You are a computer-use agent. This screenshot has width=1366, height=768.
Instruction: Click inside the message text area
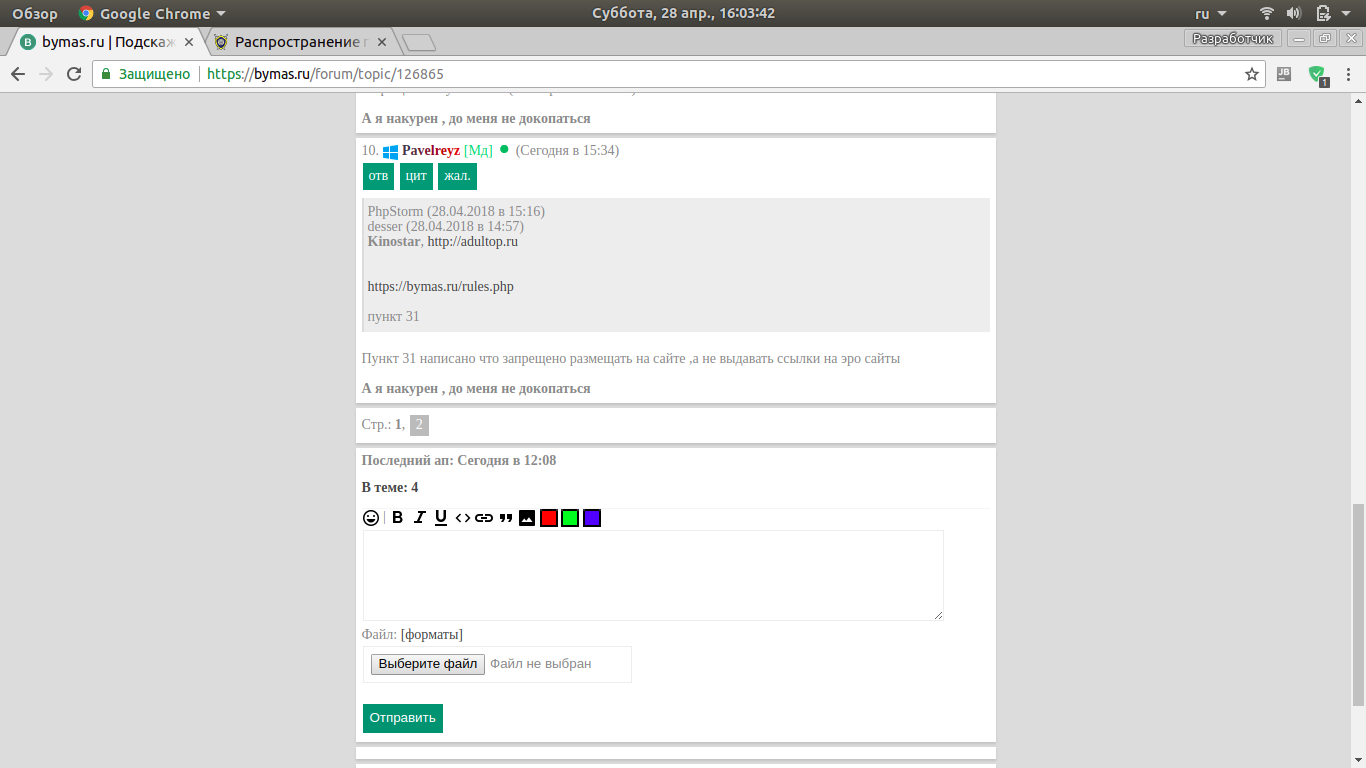[652, 575]
